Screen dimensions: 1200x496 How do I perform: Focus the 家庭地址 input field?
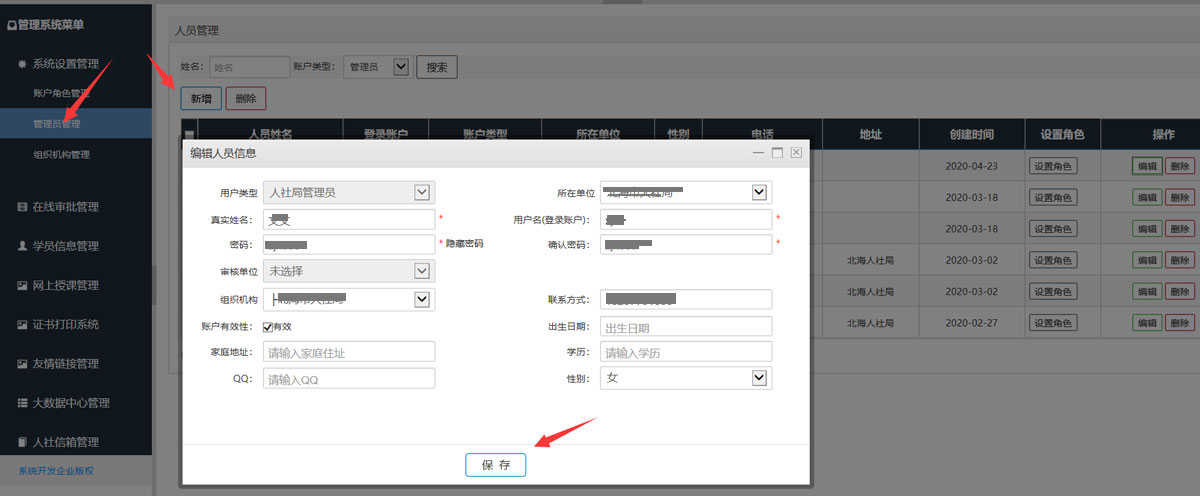349,352
